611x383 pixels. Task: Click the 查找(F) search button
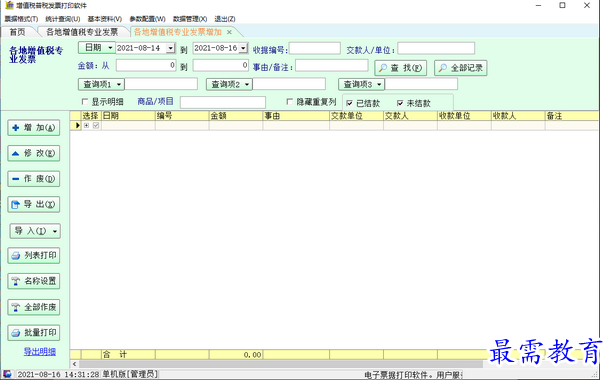click(x=401, y=68)
